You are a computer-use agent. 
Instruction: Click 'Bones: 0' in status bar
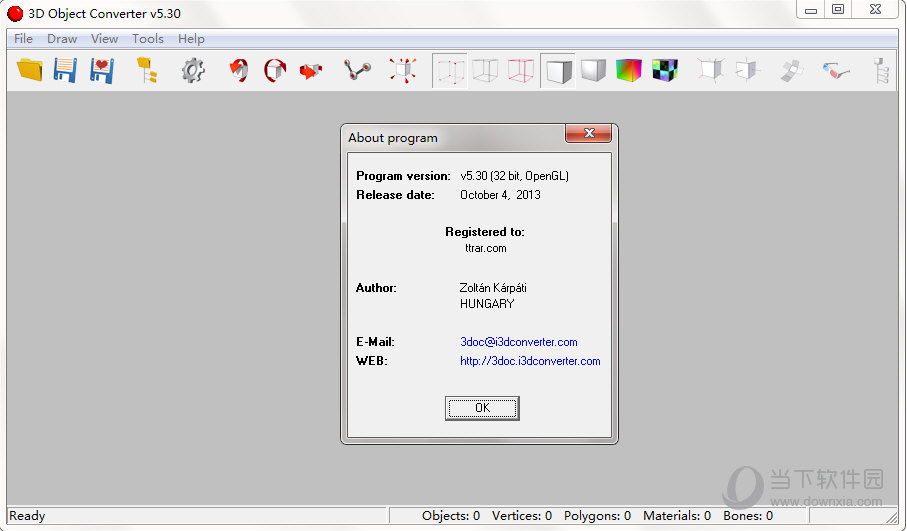pos(748,515)
